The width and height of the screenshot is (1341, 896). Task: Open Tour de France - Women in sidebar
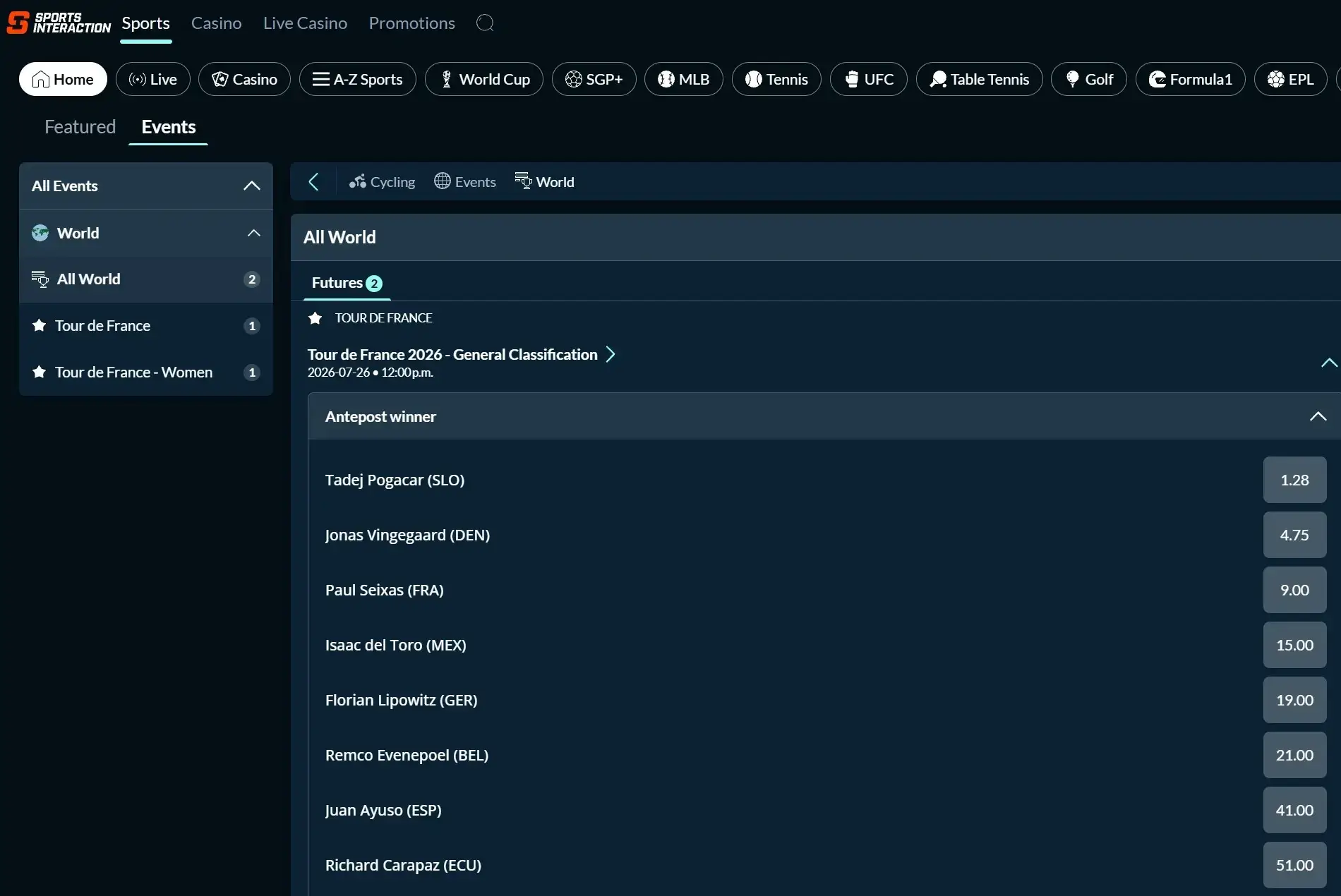(146, 373)
